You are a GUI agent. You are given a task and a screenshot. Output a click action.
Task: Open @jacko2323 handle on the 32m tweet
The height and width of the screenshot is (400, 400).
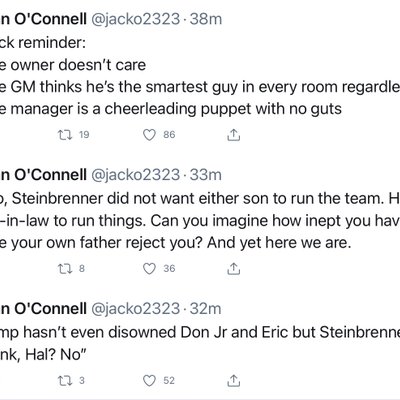pyautogui.click(x=135, y=309)
